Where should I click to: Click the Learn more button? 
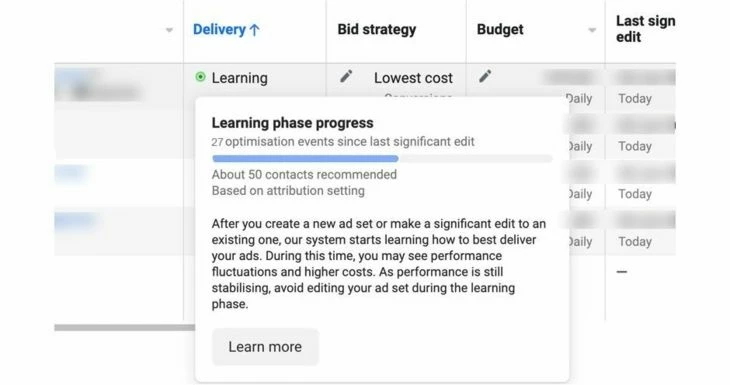(x=265, y=347)
